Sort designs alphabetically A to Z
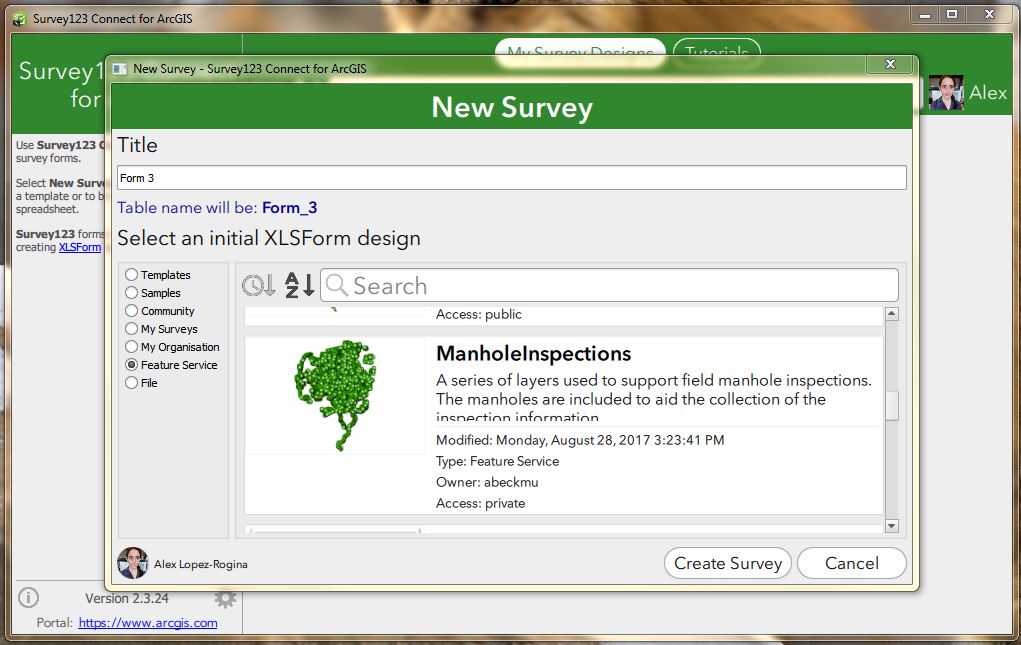1021x645 pixels. 300,285
